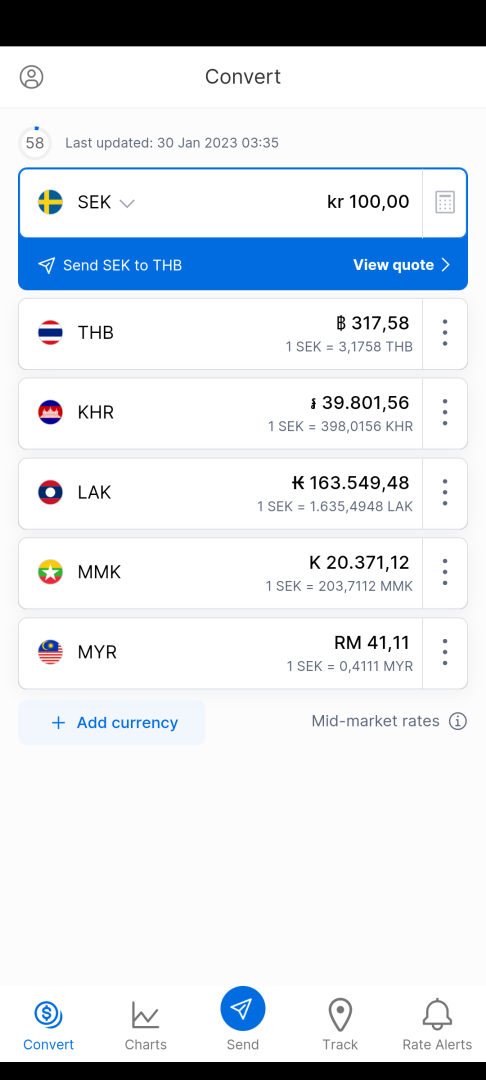Open options menu for MYR row
486x1080 pixels.
coord(445,652)
